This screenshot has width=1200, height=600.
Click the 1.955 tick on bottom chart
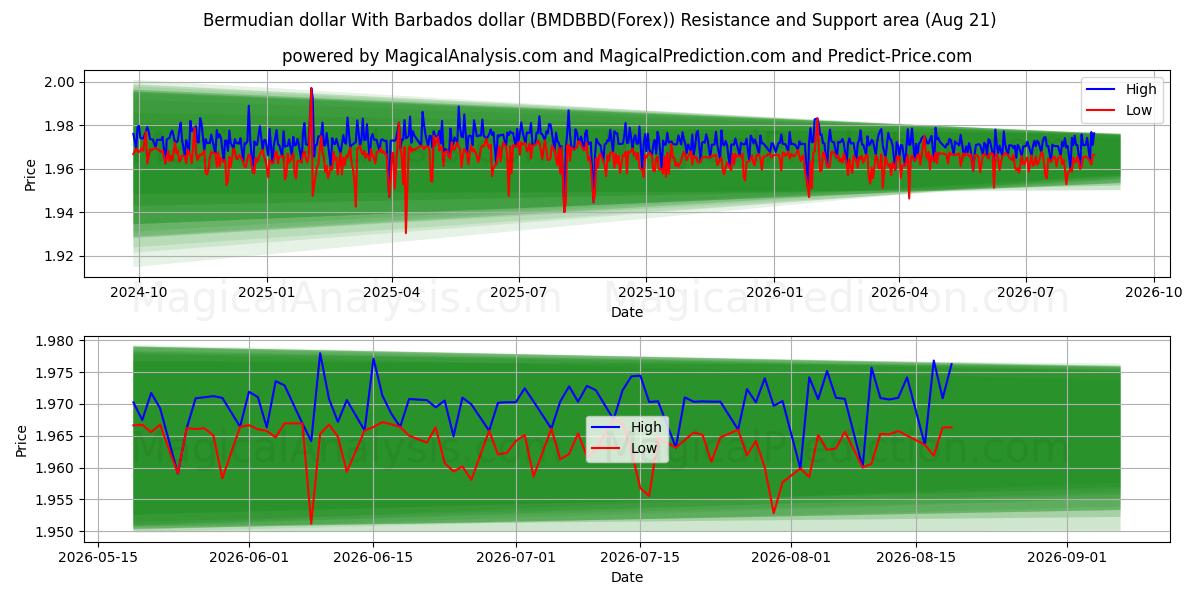[x=56, y=500]
